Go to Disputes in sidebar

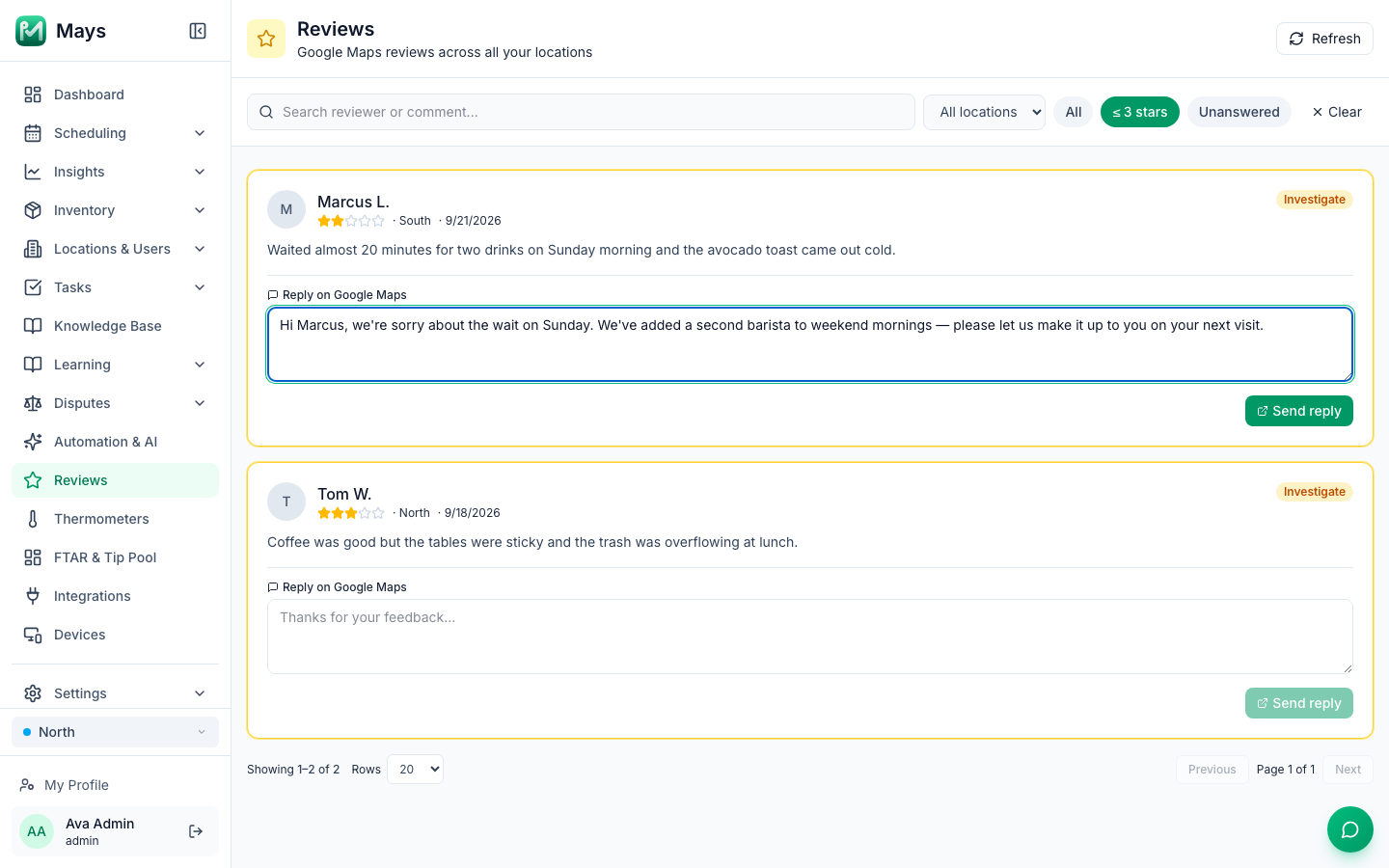coord(115,403)
